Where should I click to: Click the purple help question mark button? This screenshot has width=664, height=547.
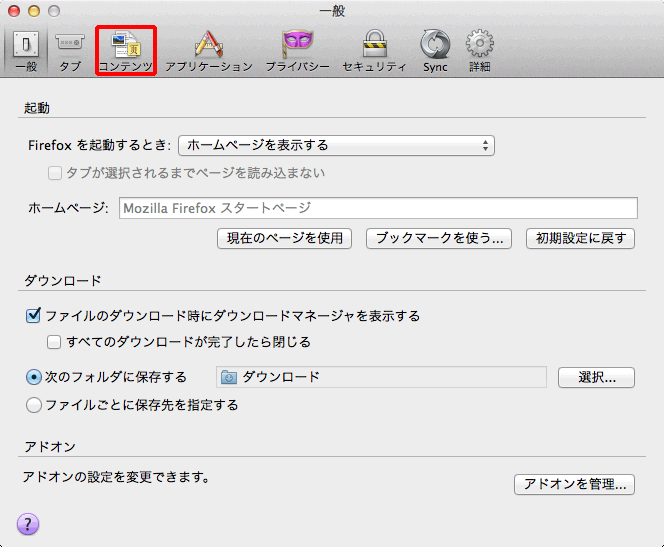pyautogui.click(x=28, y=525)
